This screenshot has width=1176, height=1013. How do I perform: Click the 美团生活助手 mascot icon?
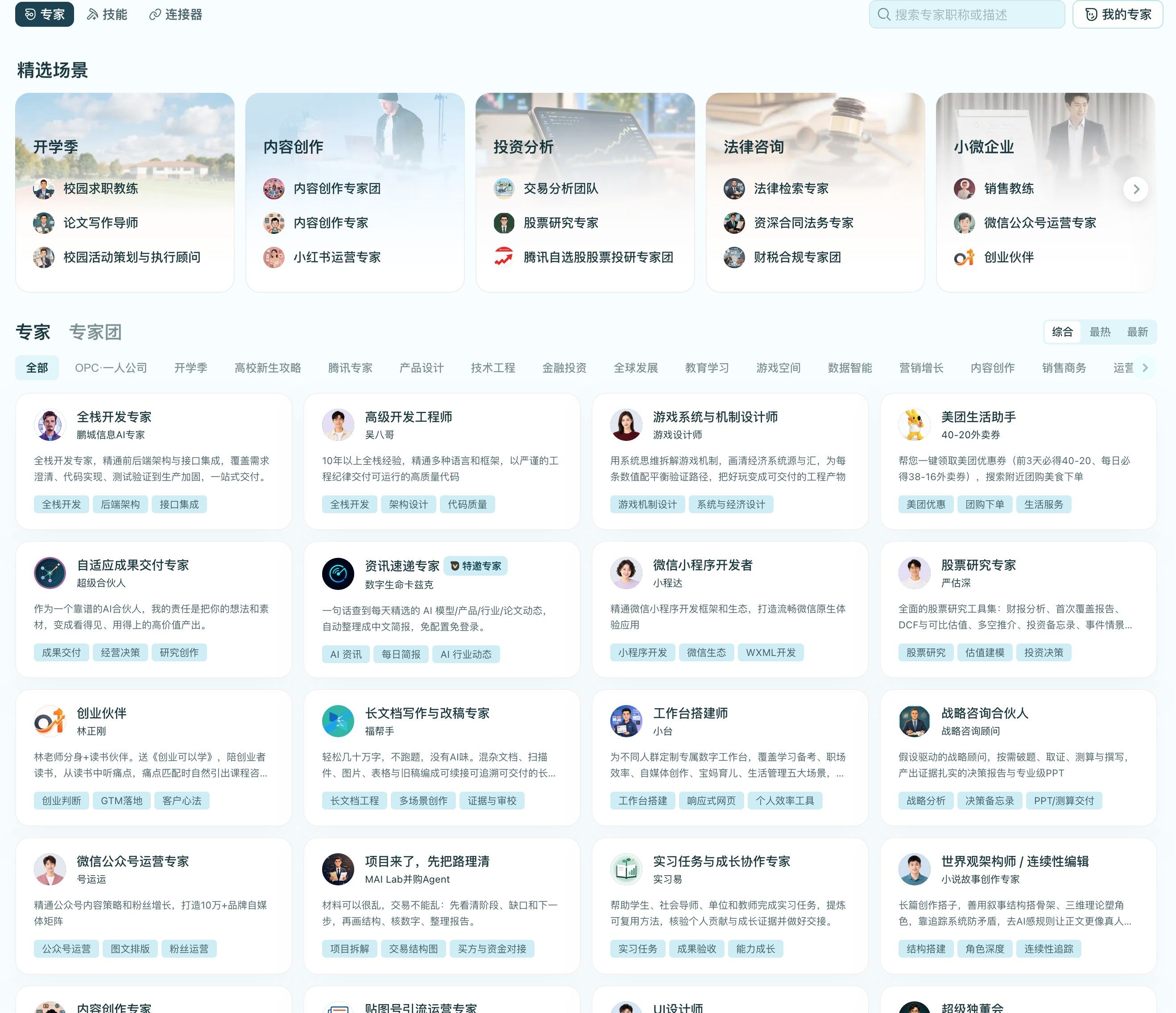point(915,425)
